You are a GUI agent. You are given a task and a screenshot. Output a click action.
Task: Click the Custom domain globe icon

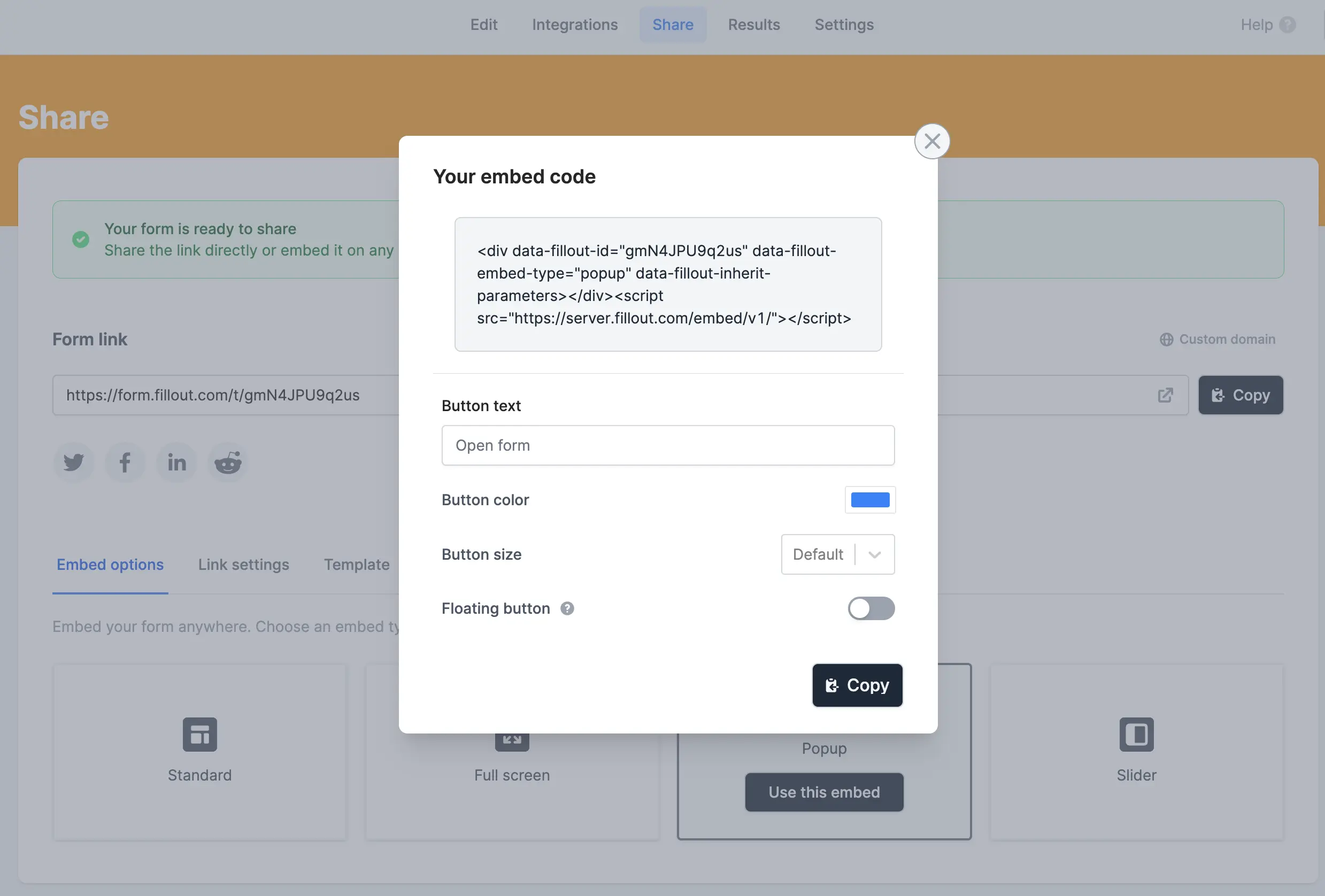pyautogui.click(x=1167, y=339)
